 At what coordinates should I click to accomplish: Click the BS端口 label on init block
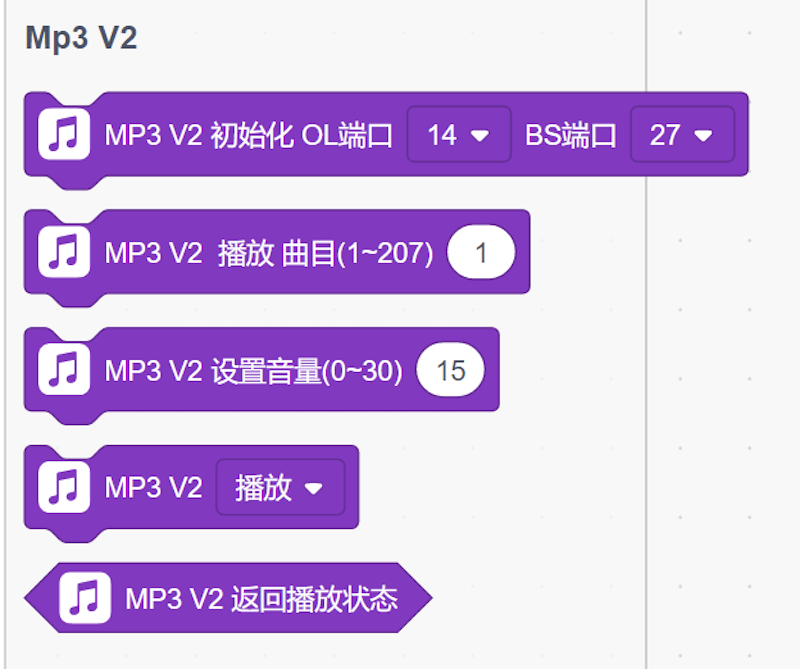[x=571, y=135]
